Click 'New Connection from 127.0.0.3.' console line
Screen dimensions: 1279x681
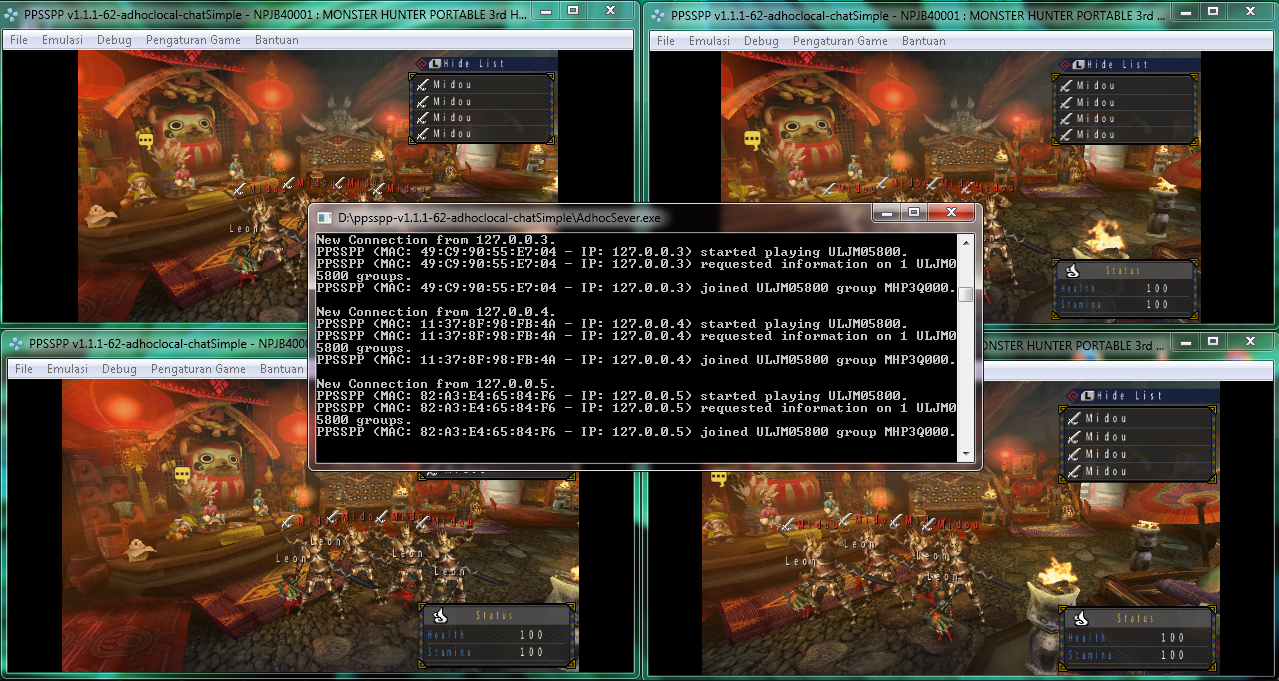437,240
